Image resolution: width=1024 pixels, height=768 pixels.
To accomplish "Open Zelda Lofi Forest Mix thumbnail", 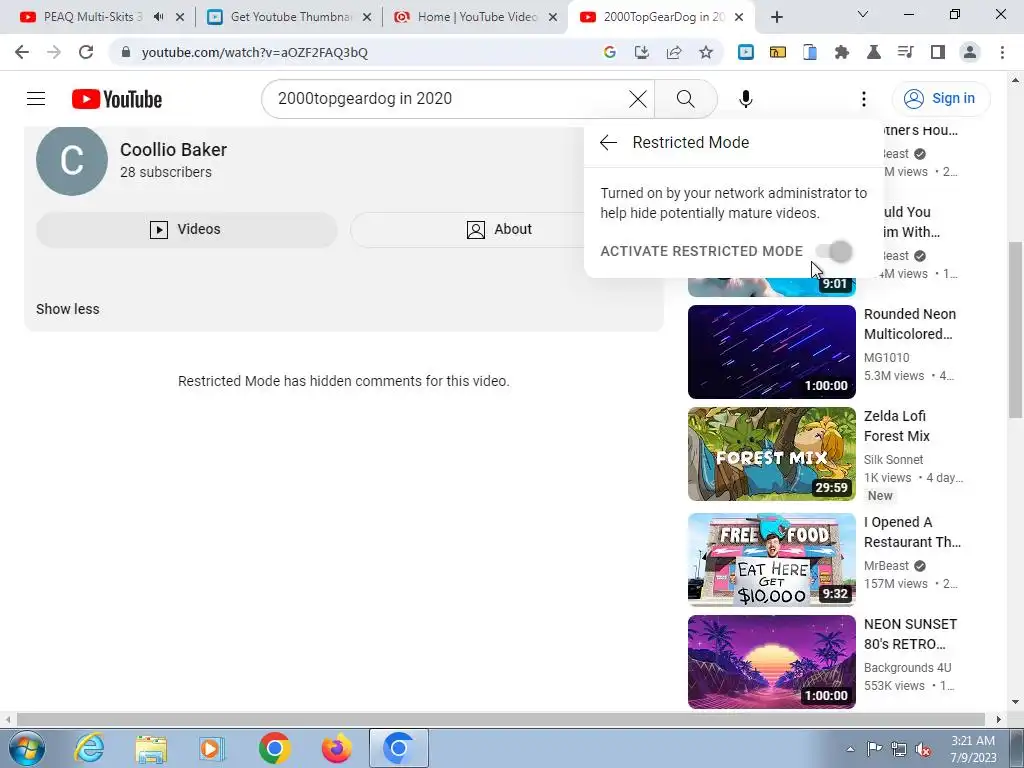I will click(x=771, y=454).
